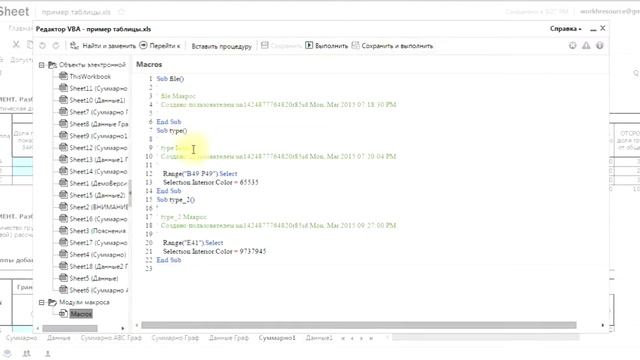Viewport: 640px width, 360px height.
Task: Click the code line Range("E41").Select
Action: [x=193, y=242]
